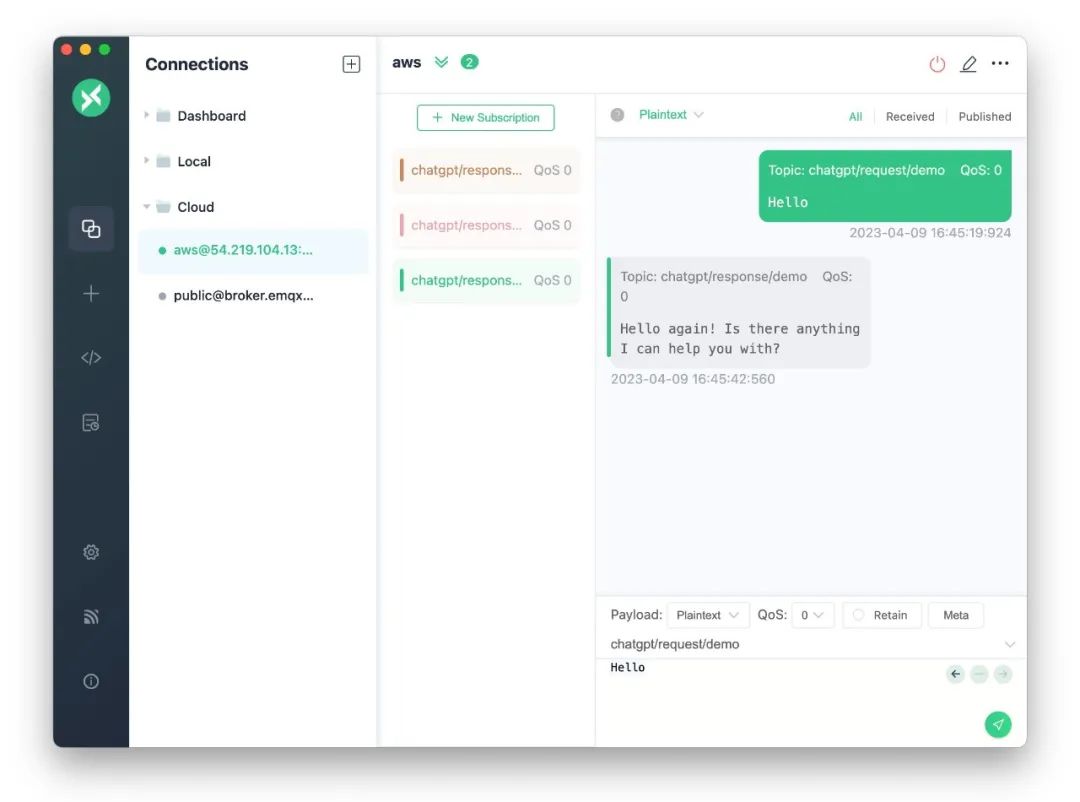Expand the Dashboard folder
This screenshot has width=1080, height=802.
pyautogui.click(x=146, y=115)
